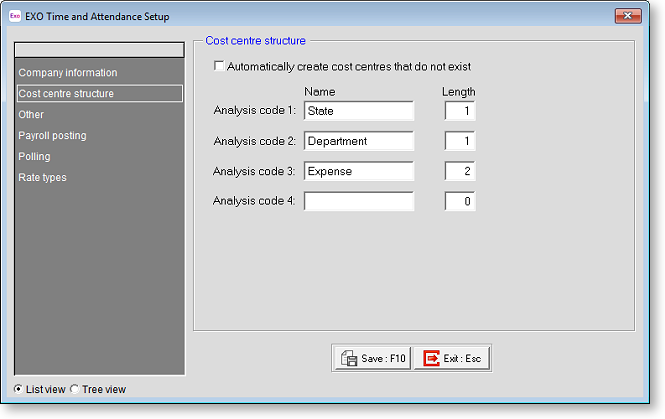Click the Length field for Analysis code 3
The width and height of the screenshot is (665, 419).
click(459, 171)
